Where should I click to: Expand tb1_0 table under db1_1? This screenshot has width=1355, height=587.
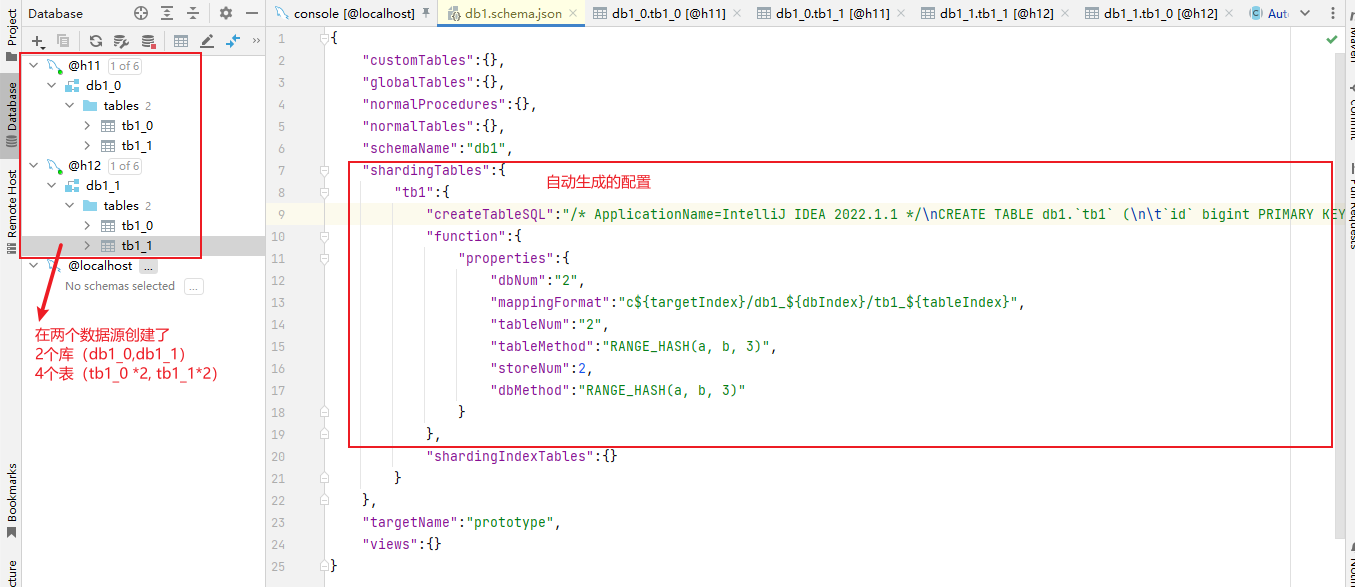point(88,225)
